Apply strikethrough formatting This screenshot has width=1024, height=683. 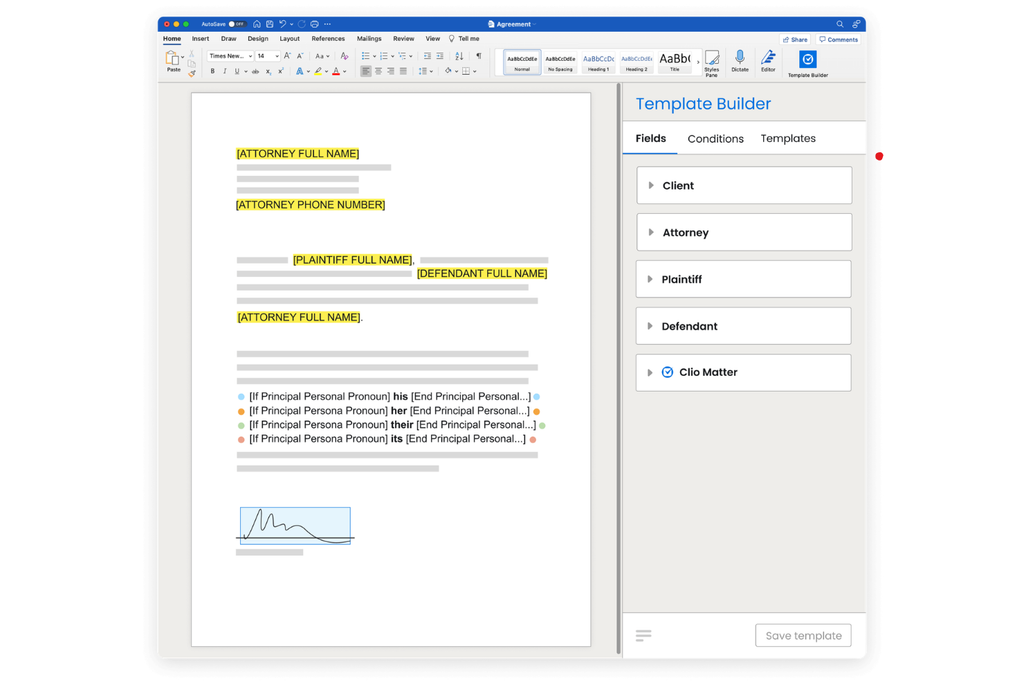[255, 71]
